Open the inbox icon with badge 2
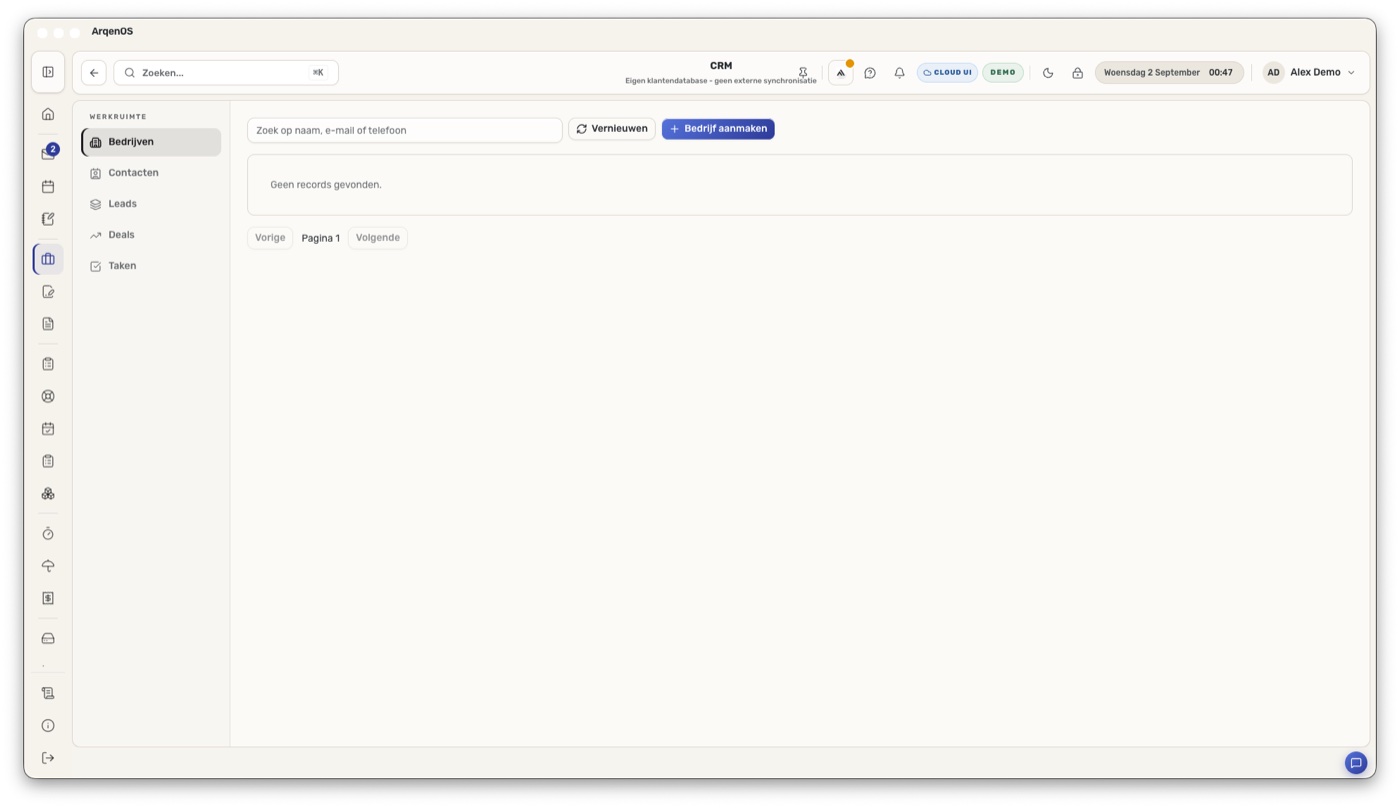1400x808 pixels. point(48,153)
